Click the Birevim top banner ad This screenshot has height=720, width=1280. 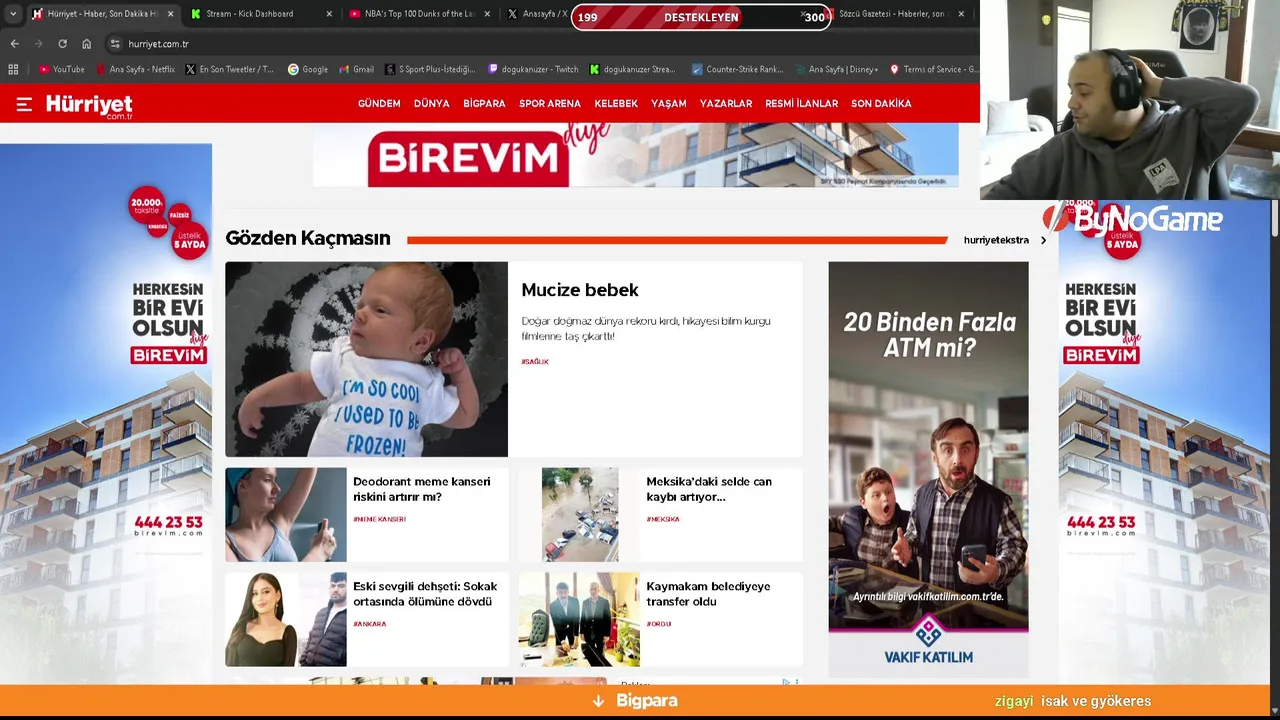pyautogui.click(x=635, y=155)
